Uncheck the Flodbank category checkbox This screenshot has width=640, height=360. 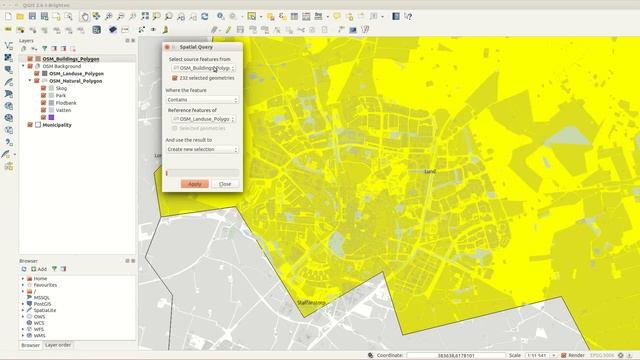[x=44, y=103]
